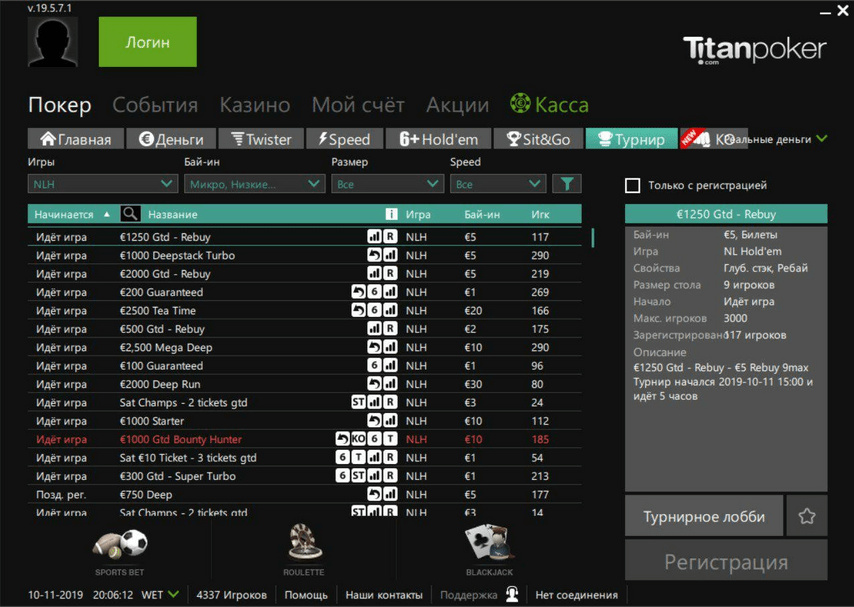Click the green Логин button
Image resolution: width=854 pixels, height=607 pixels.
tap(148, 41)
